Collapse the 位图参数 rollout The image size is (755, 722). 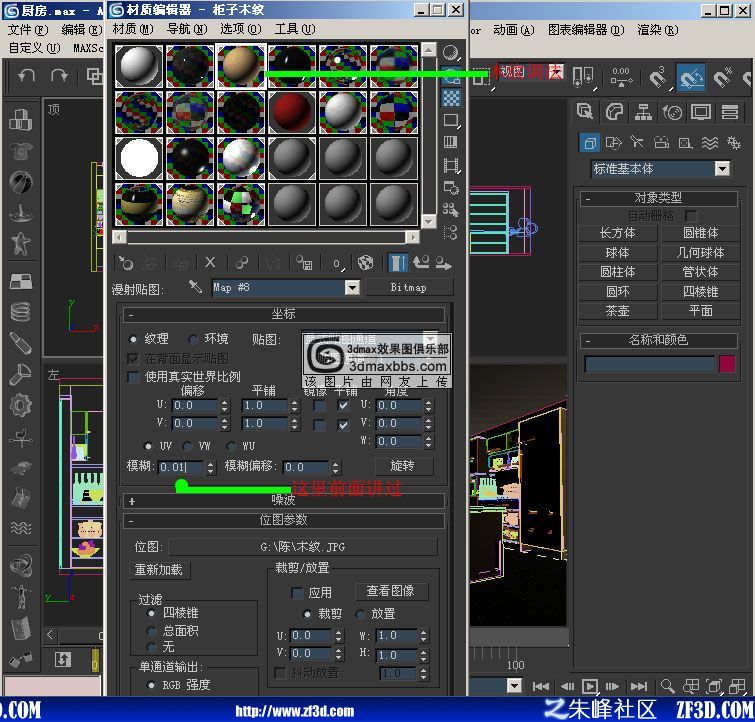coord(283,520)
